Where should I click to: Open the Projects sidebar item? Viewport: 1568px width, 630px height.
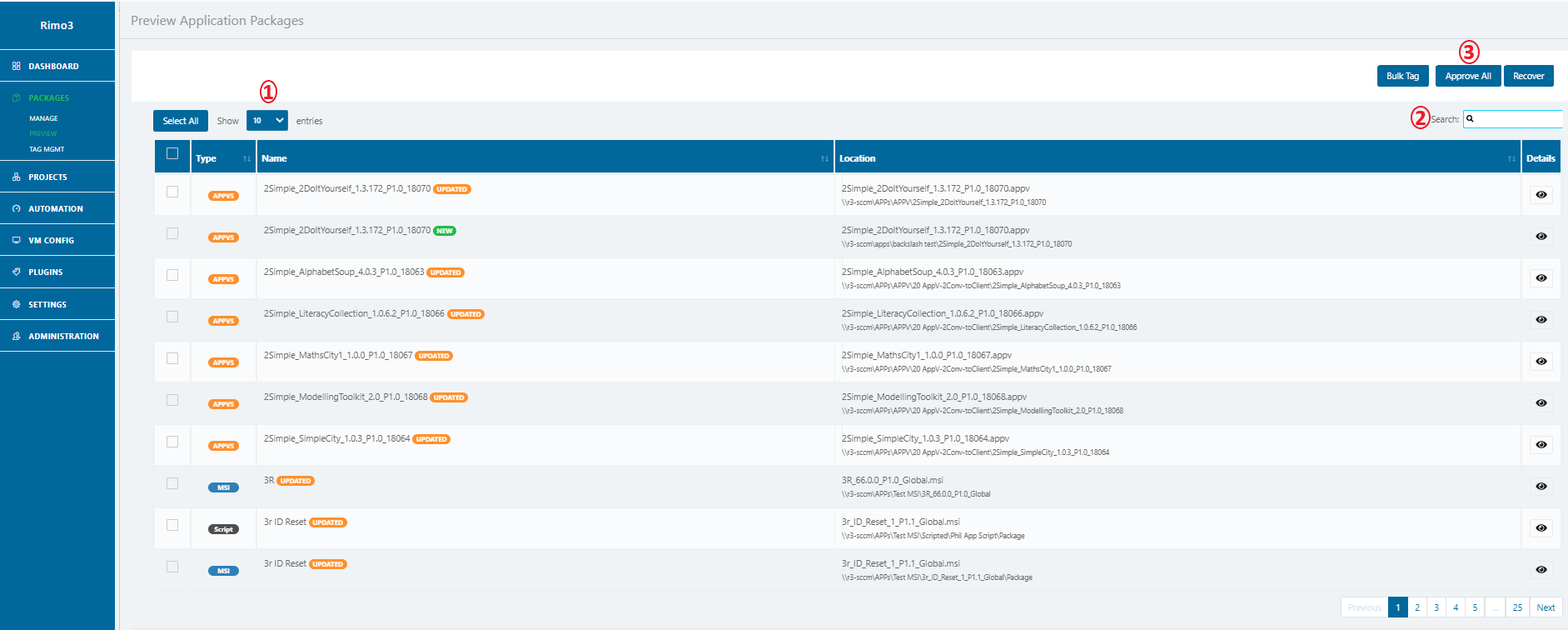pos(57,177)
